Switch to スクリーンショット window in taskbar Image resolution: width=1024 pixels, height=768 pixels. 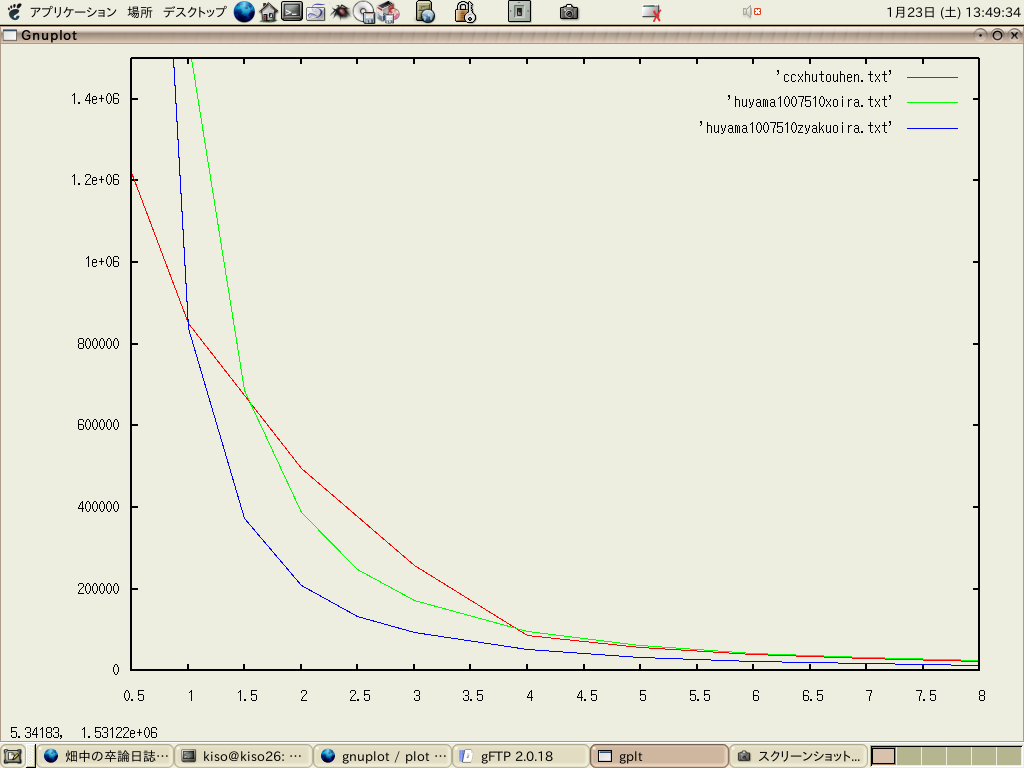click(x=799, y=756)
